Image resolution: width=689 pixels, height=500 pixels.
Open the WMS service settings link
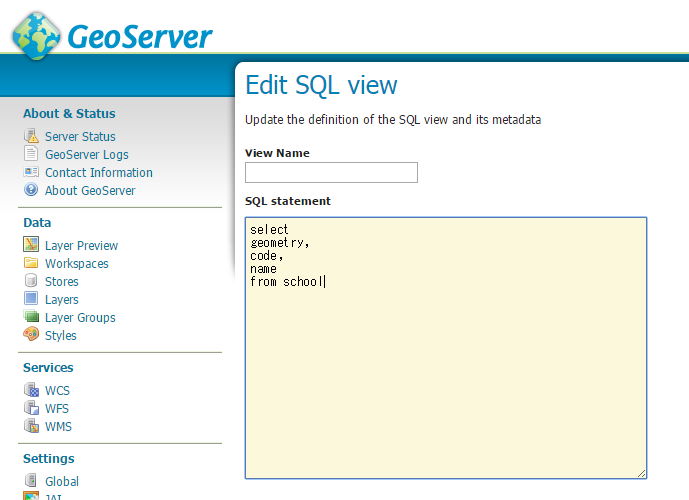pyautogui.click(x=58, y=427)
